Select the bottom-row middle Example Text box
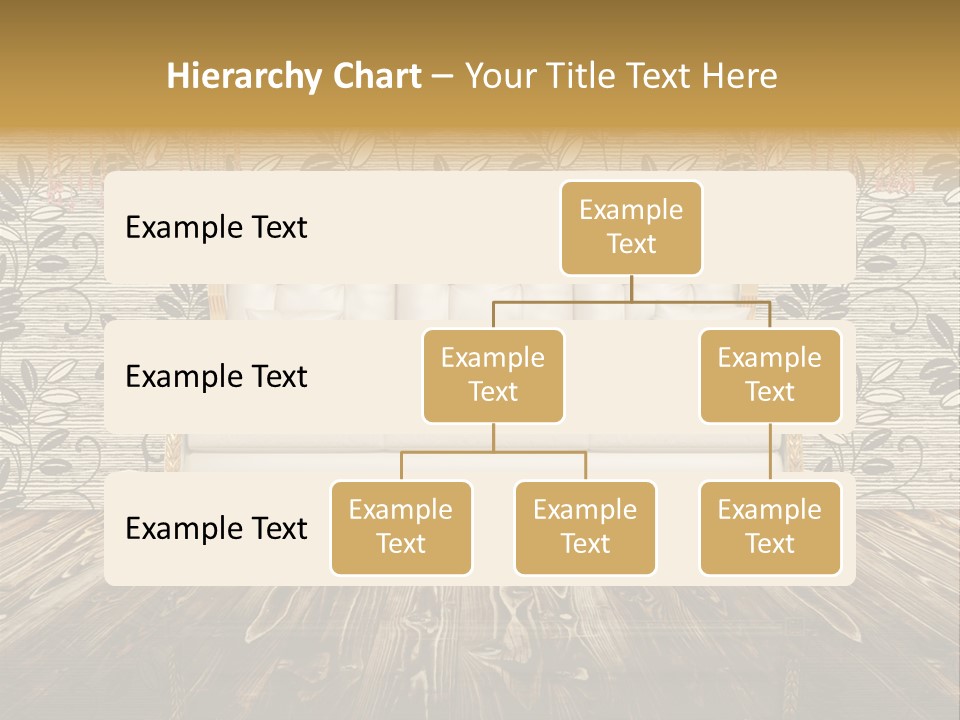This screenshot has height=720, width=960. click(585, 527)
